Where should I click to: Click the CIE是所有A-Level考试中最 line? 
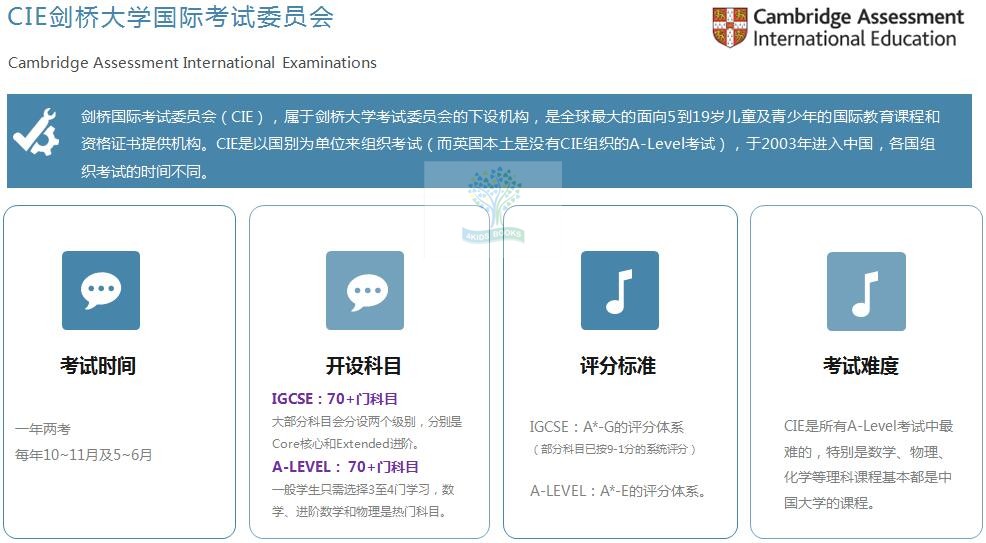[868, 426]
